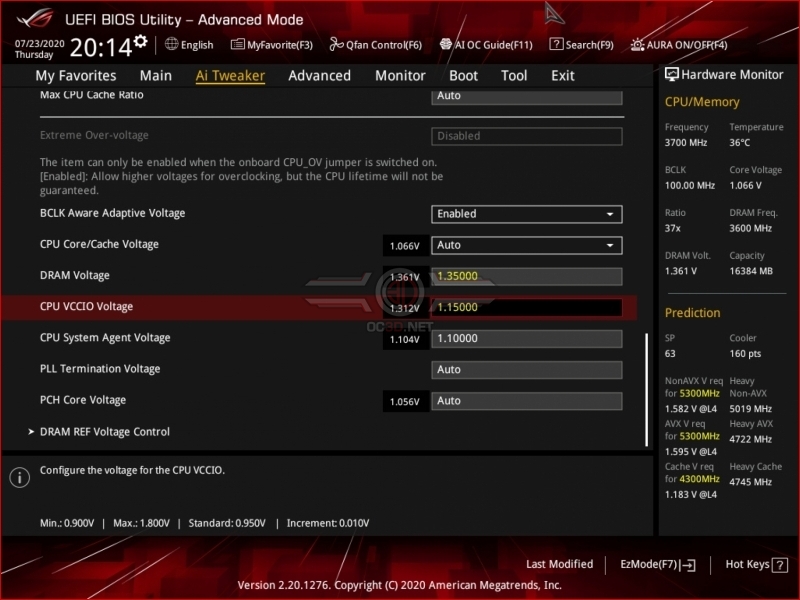Open BCLK Aware Adaptive Voltage dropdown
The height and width of the screenshot is (600, 800).
(x=527, y=214)
